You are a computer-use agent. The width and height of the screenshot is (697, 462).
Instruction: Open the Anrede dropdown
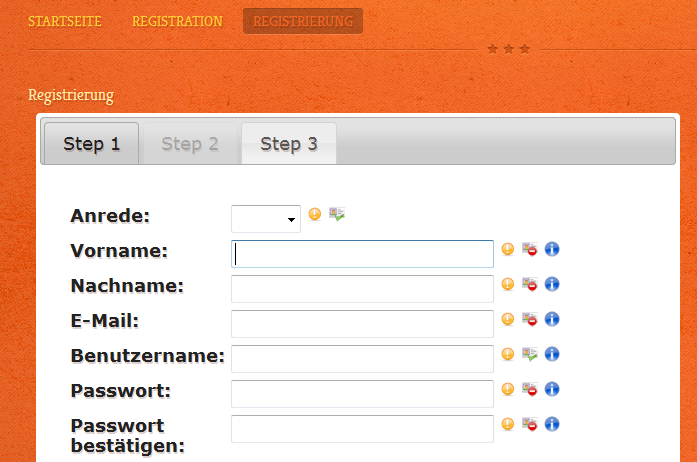click(266, 219)
